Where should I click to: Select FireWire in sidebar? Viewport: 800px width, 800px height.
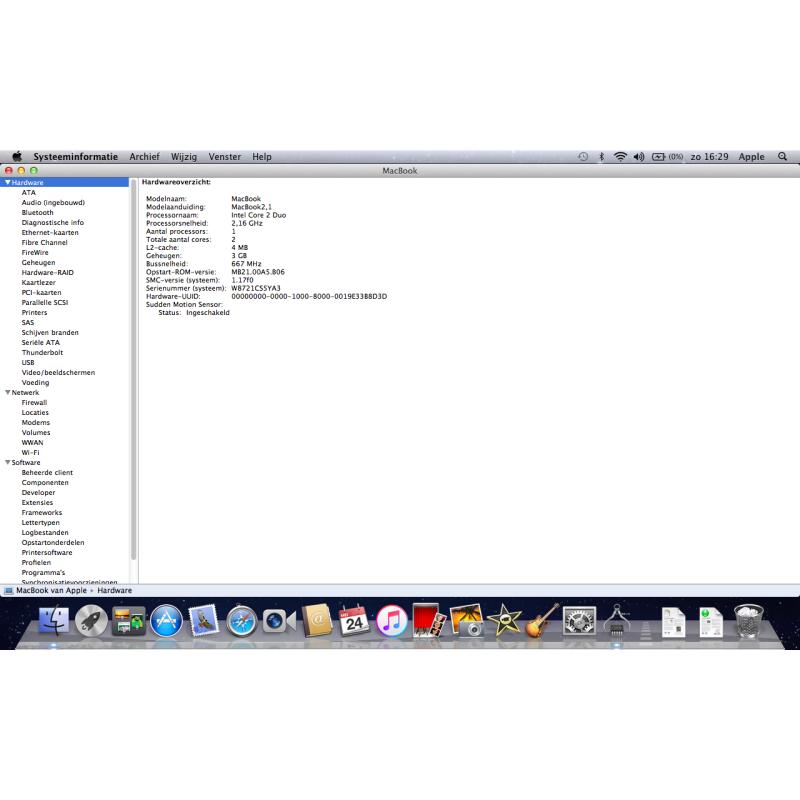35,253
